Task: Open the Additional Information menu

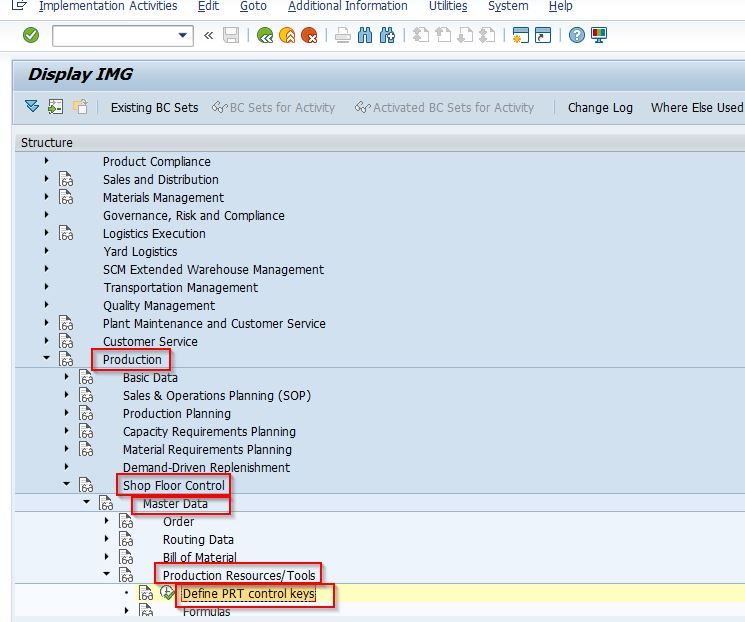Action: 347,6
